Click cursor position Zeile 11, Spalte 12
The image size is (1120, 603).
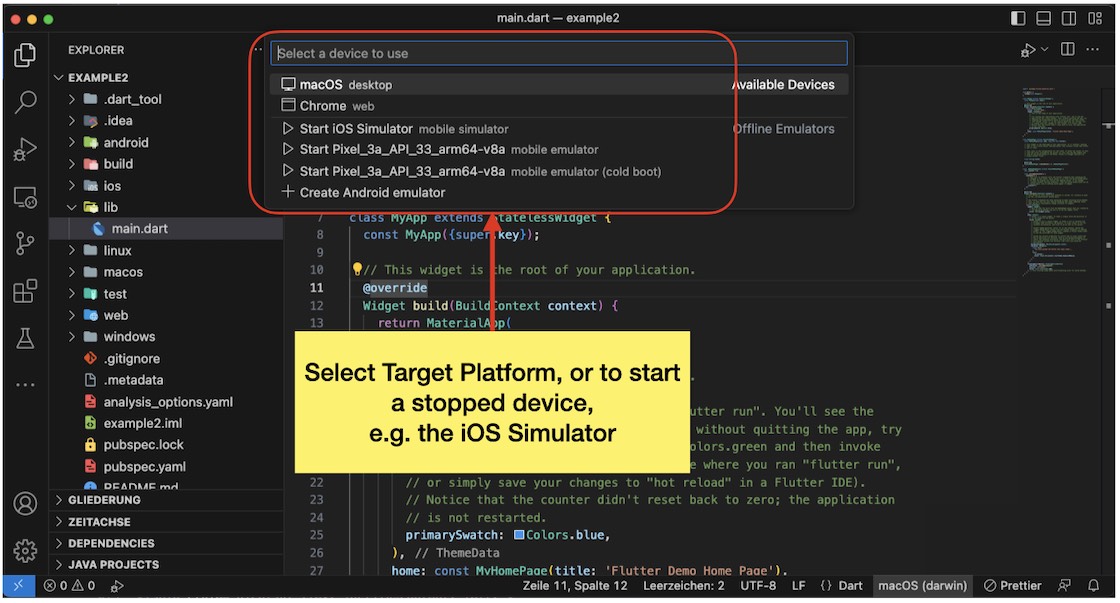point(575,586)
